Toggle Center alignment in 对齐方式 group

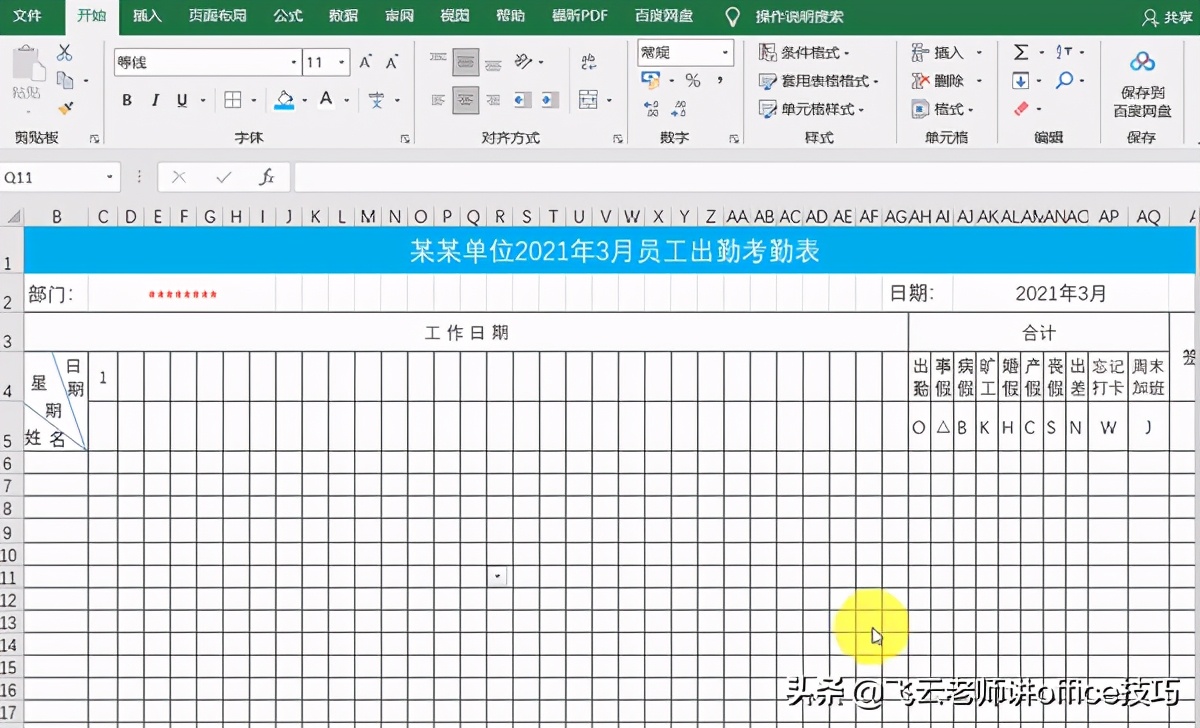[x=464, y=100]
